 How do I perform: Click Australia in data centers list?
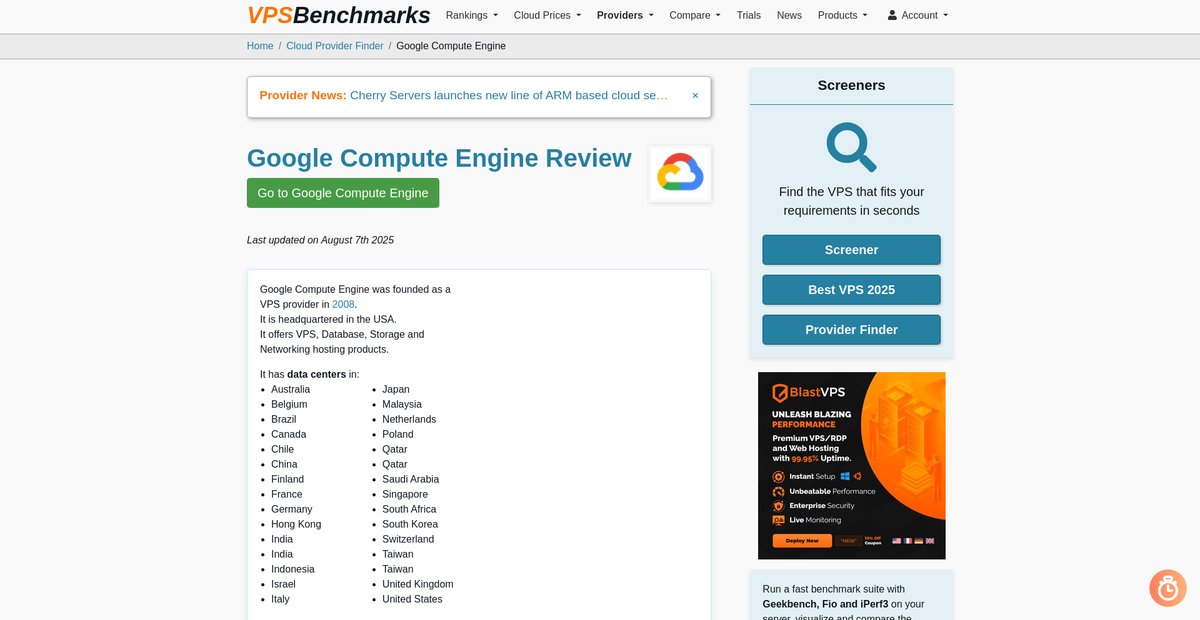[x=290, y=389]
